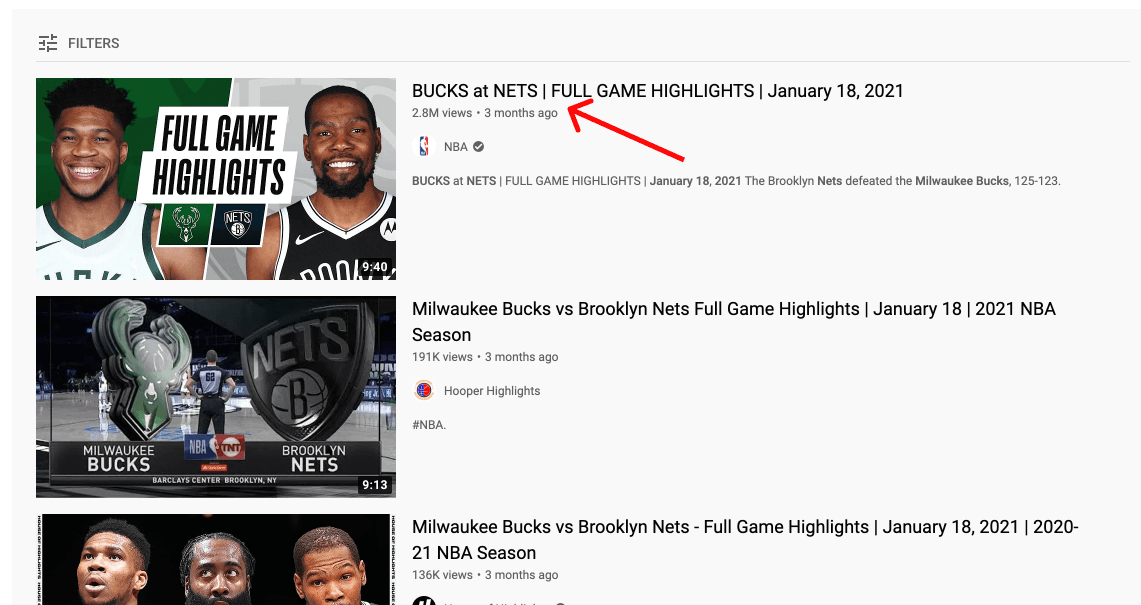The height and width of the screenshot is (605, 1141).
Task: Open the Hooper Highlights channel avatar
Action: [x=424, y=390]
